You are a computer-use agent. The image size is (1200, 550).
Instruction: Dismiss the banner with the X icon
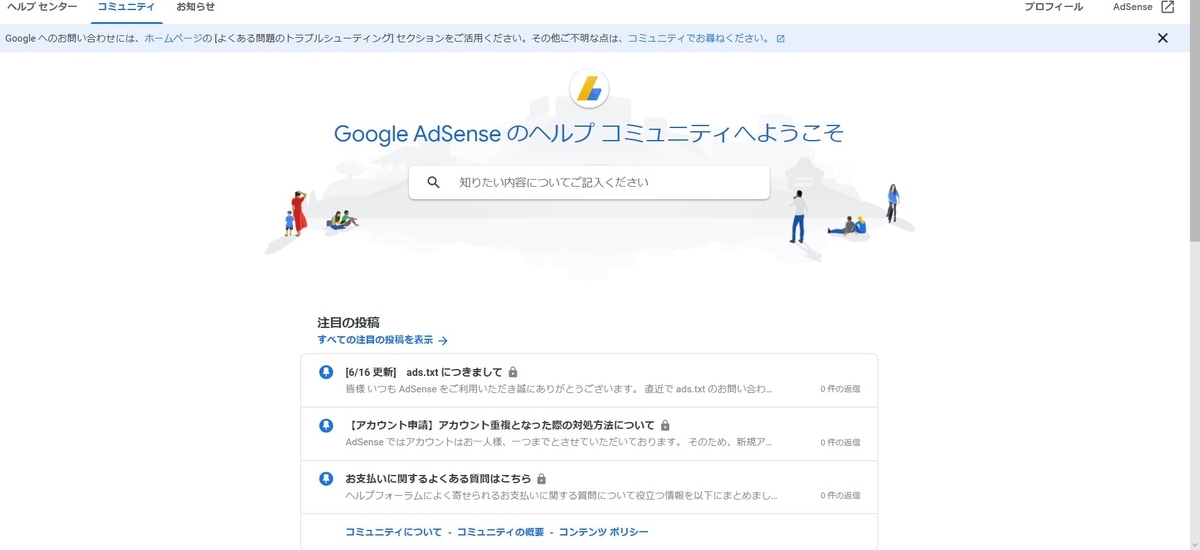[1162, 38]
